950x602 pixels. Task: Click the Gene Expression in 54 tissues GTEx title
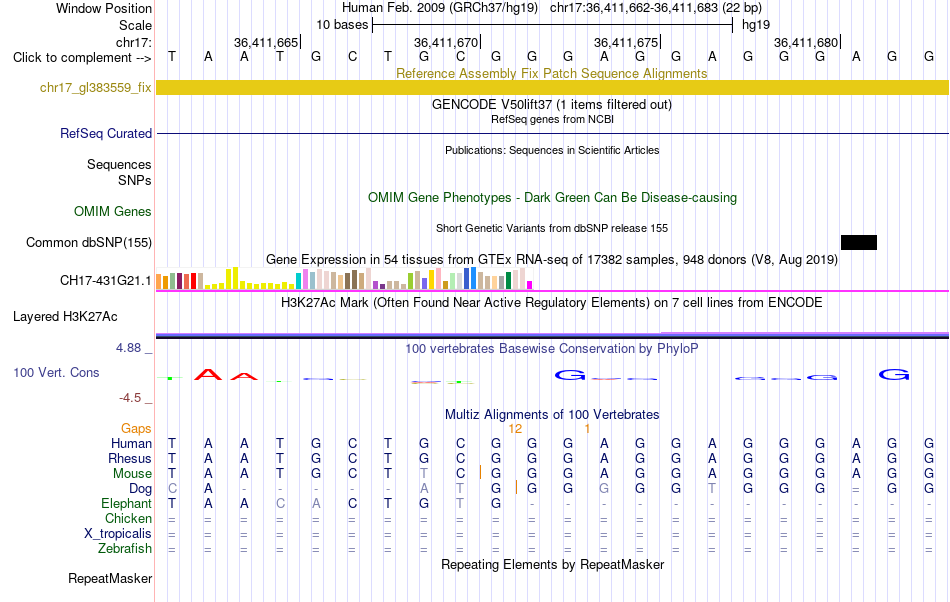tap(552, 260)
